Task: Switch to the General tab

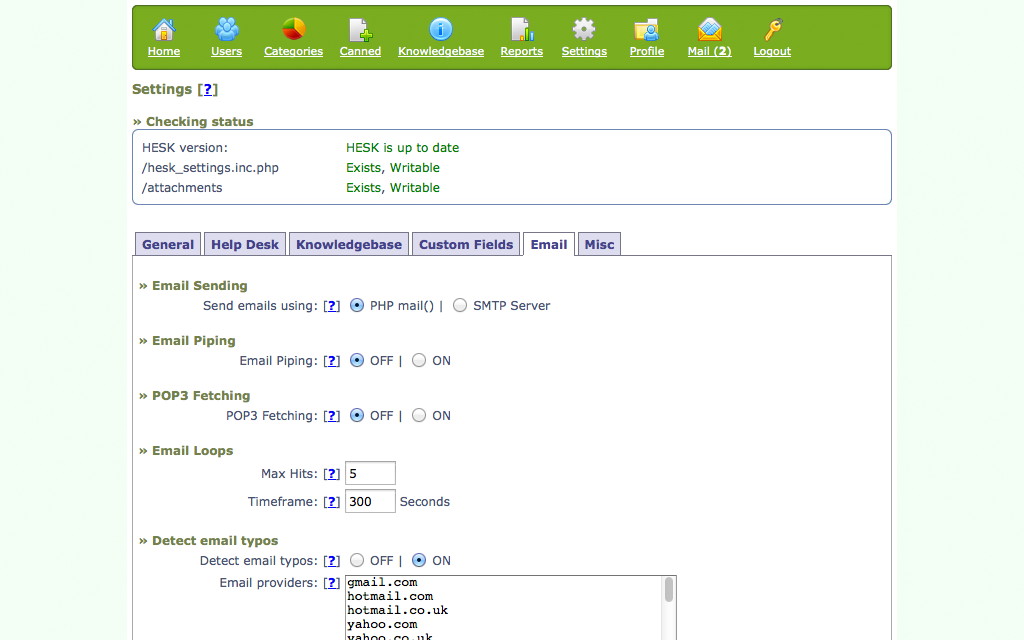Action: coord(168,245)
